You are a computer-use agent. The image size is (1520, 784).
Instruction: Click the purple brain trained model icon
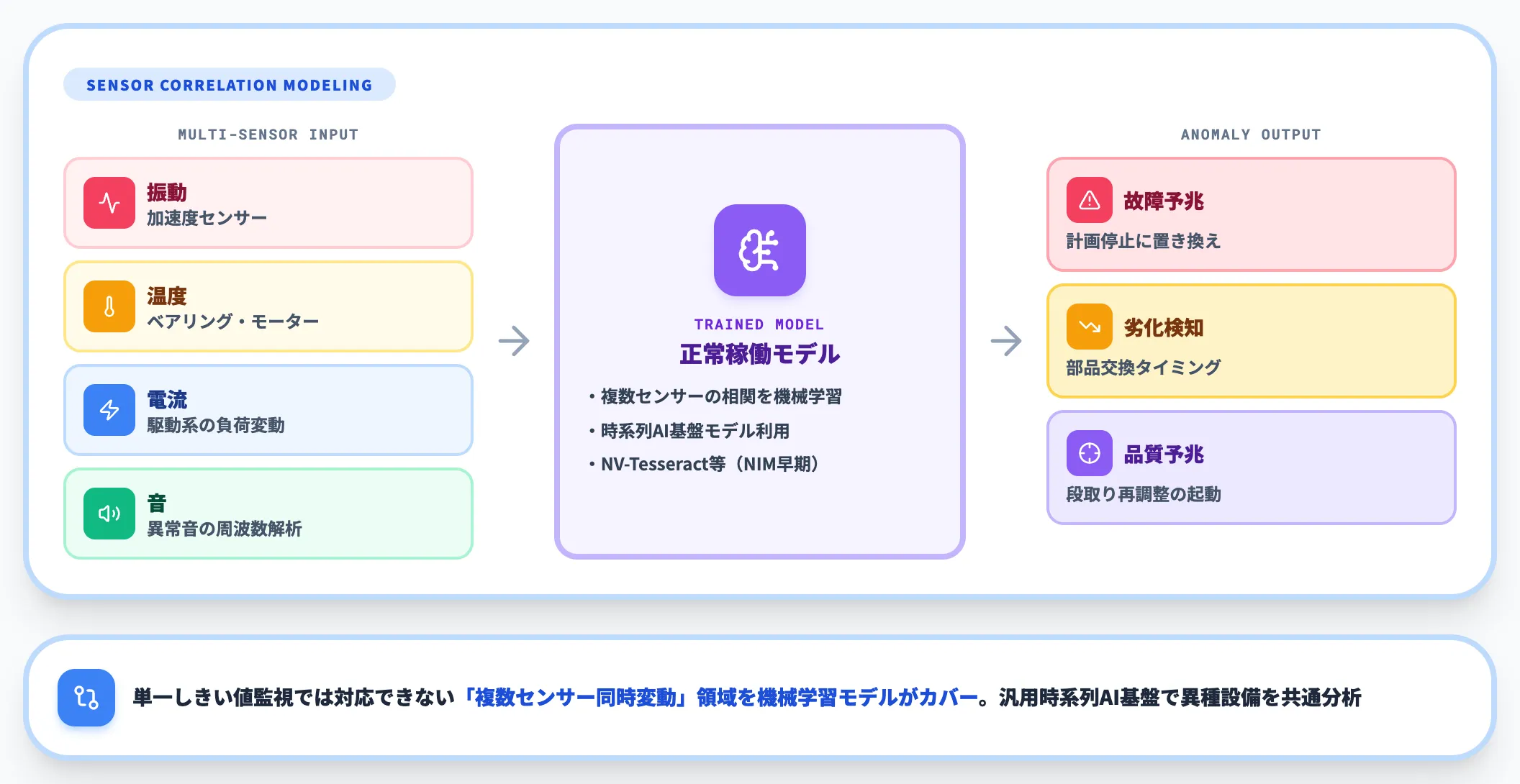760,250
